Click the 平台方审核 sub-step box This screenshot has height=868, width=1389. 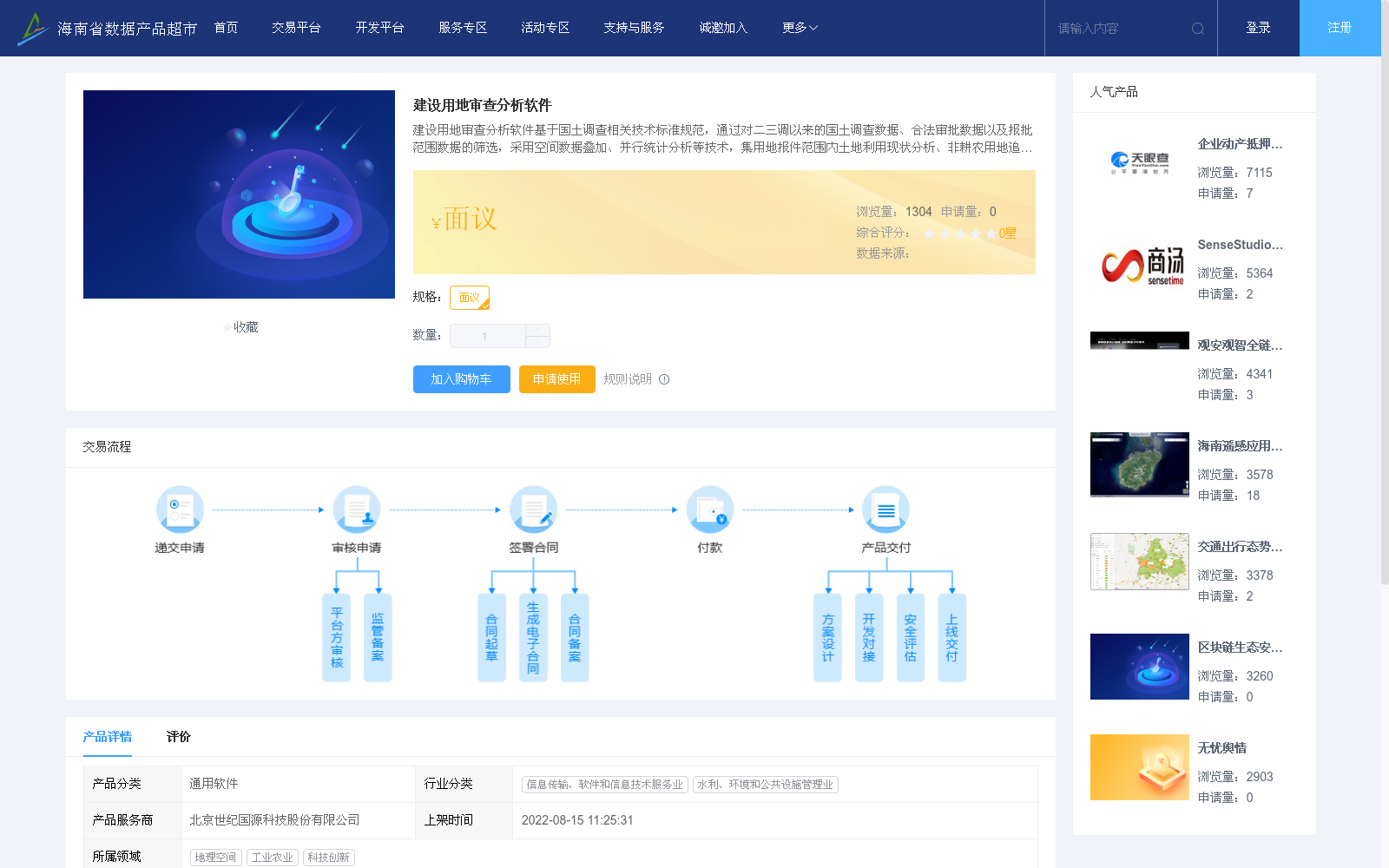coord(337,637)
